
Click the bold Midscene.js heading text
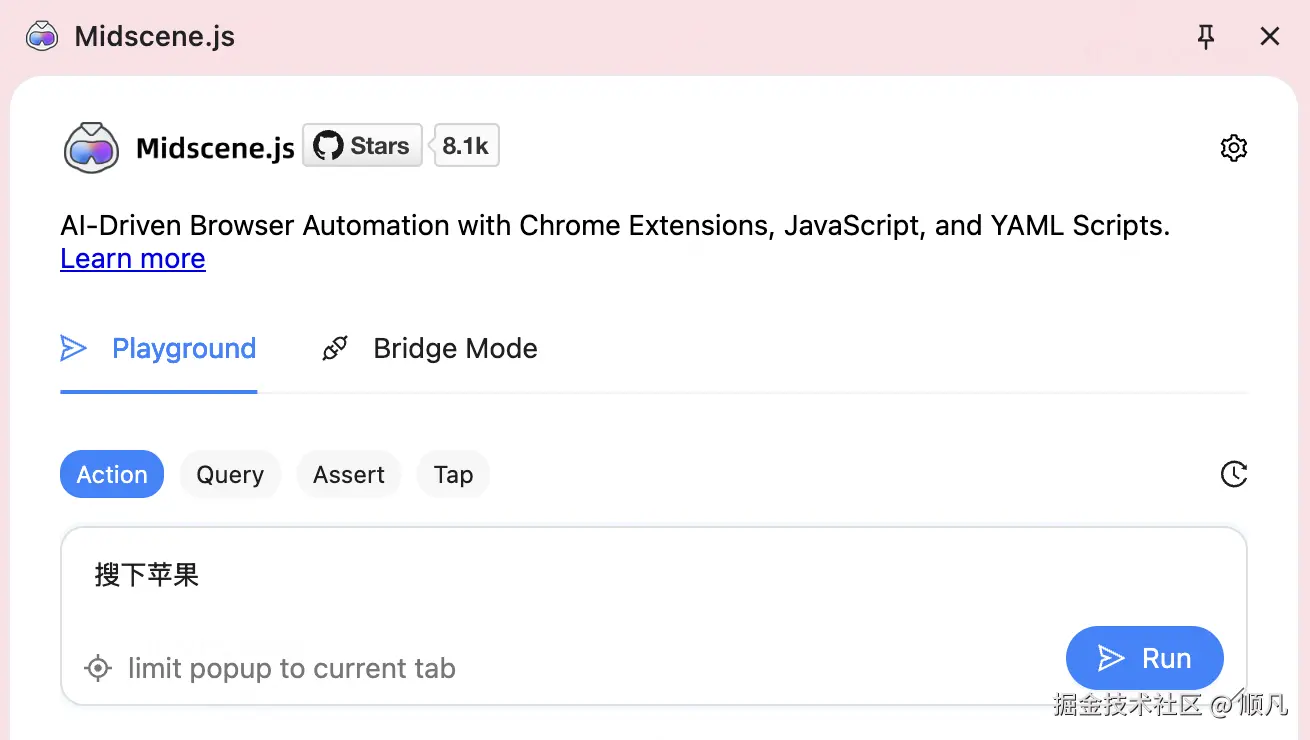pyautogui.click(x=215, y=149)
